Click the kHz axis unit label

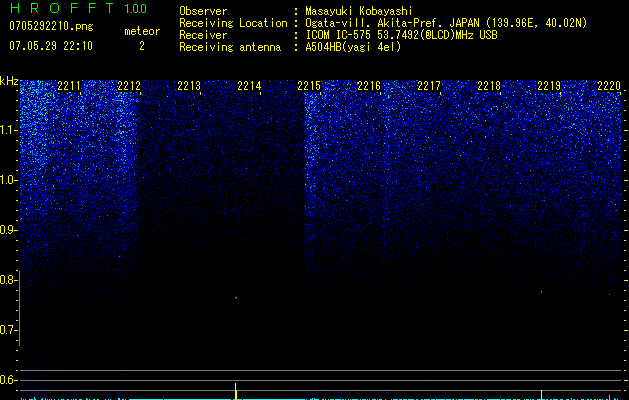(x=9, y=81)
